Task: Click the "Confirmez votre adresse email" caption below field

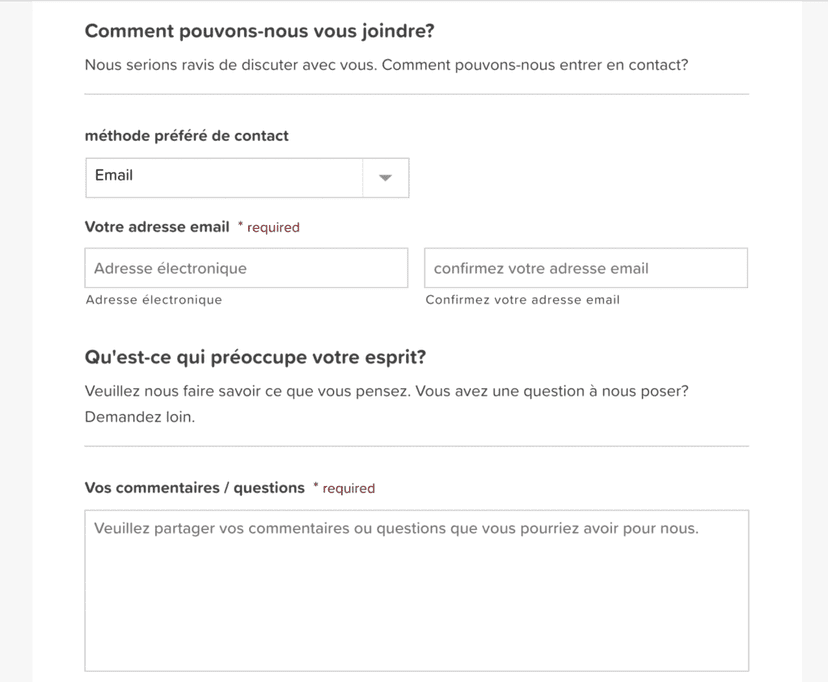Action: (x=522, y=300)
